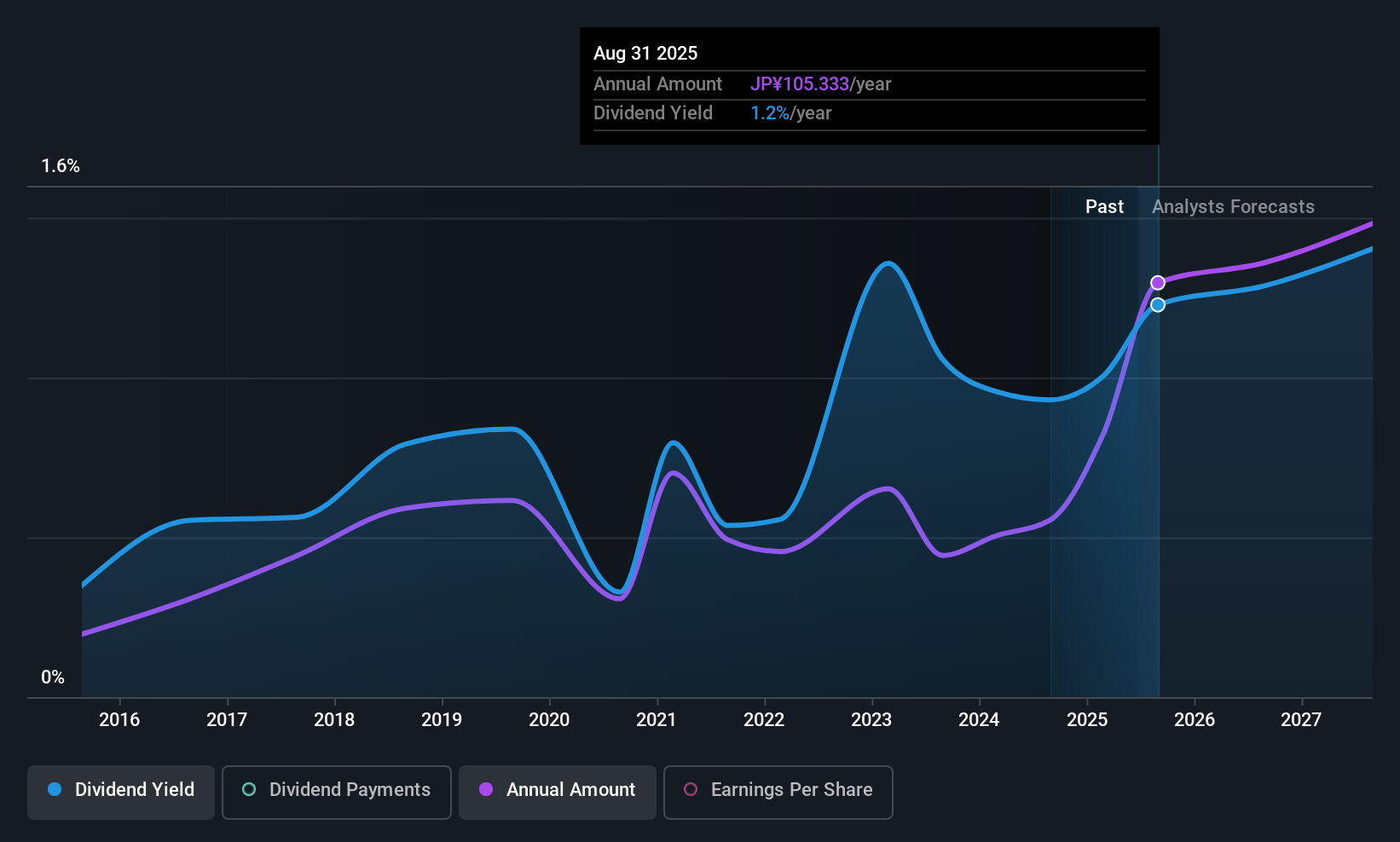Click the Aug 31 2025 tooltip date
1400x842 pixels.
(x=645, y=53)
